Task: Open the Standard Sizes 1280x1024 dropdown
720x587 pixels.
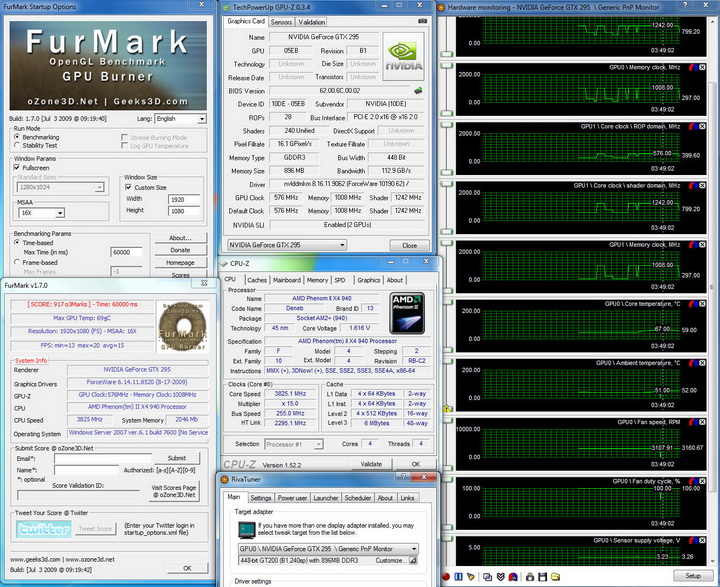Action: point(61,187)
